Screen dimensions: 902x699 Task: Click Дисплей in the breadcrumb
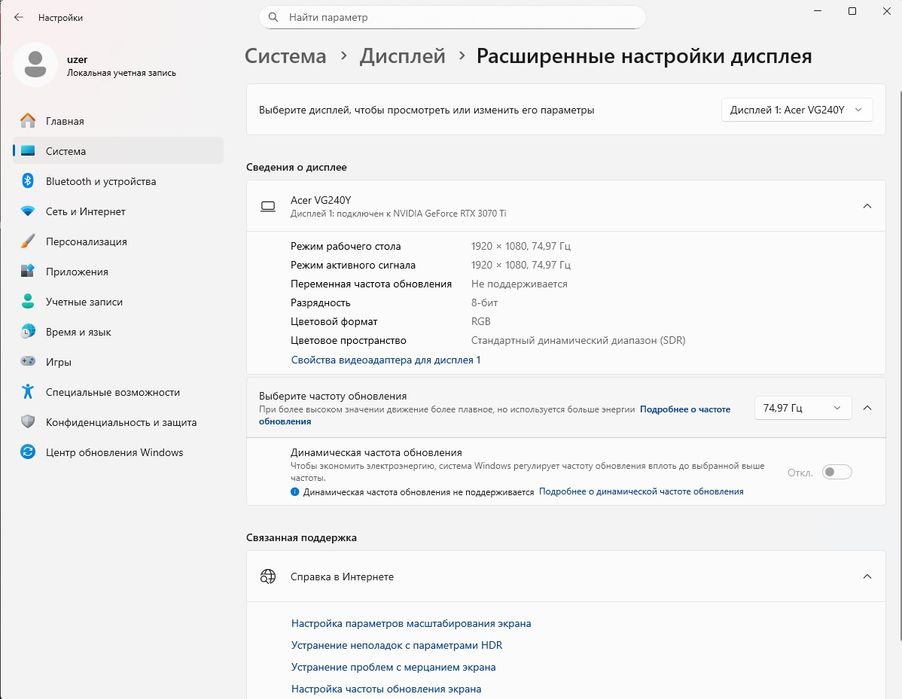[x=402, y=56]
